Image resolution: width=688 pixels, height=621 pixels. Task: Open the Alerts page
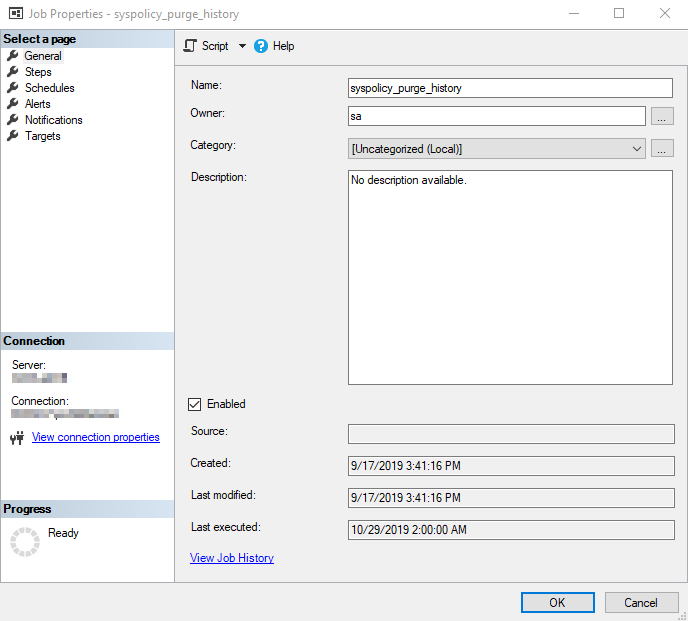click(x=37, y=104)
